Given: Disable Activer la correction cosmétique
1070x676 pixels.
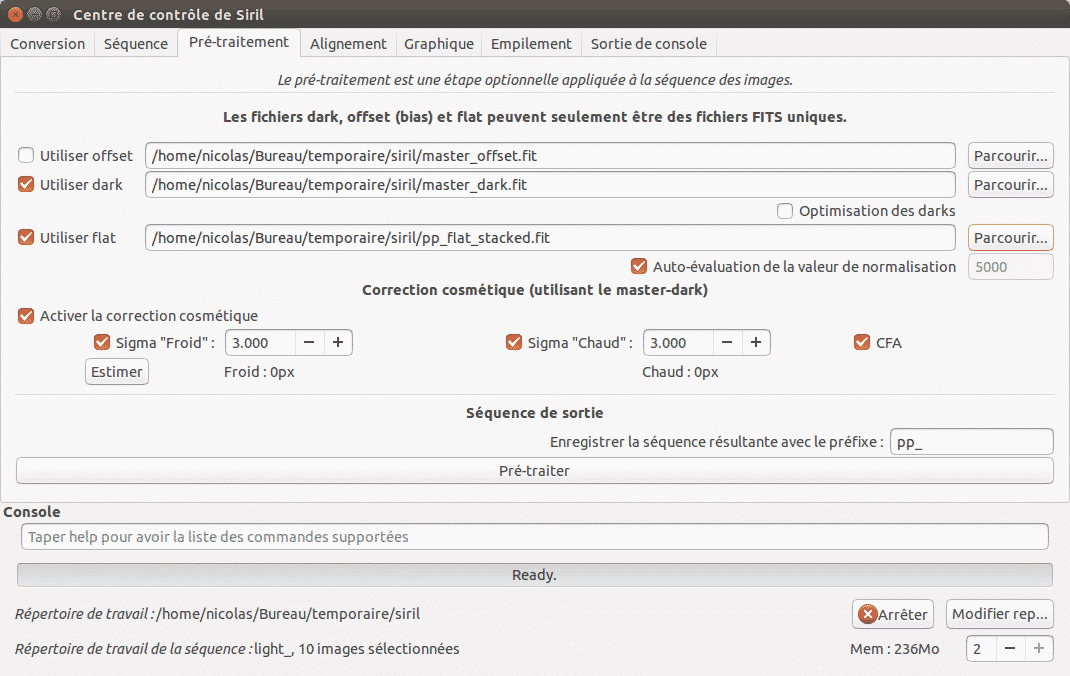Looking at the screenshot, I should tap(26, 316).
